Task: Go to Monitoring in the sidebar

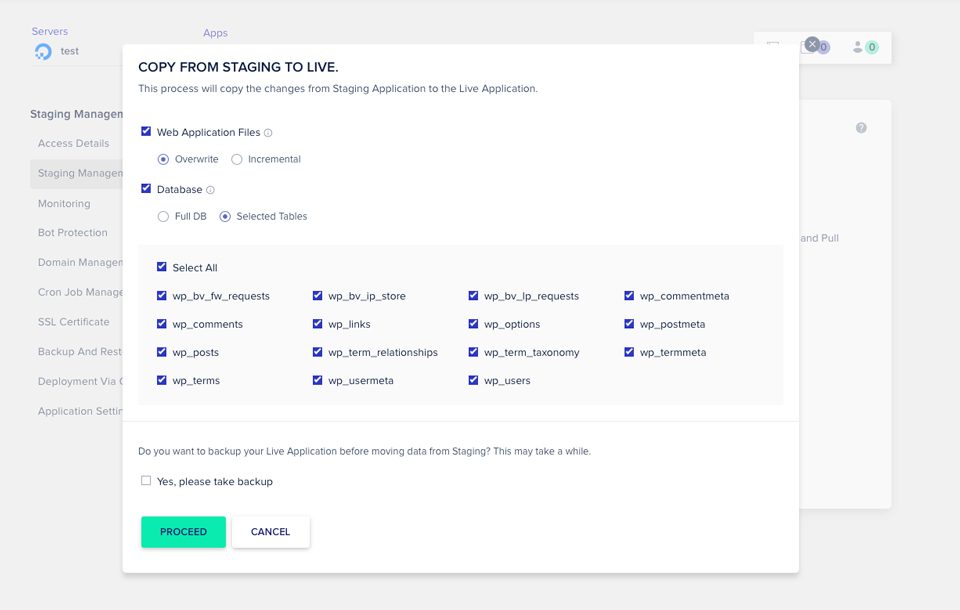Action: pos(63,203)
